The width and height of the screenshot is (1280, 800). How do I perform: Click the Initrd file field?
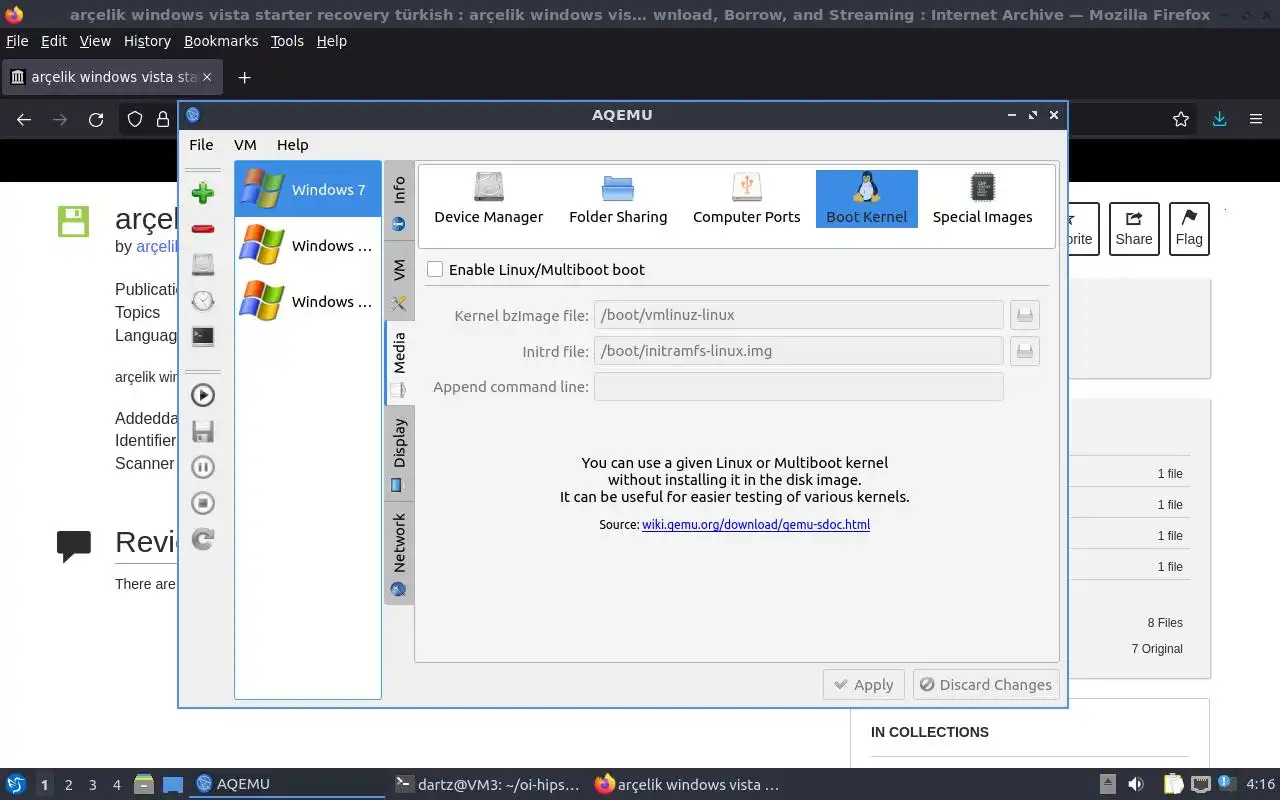click(x=798, y=351)
